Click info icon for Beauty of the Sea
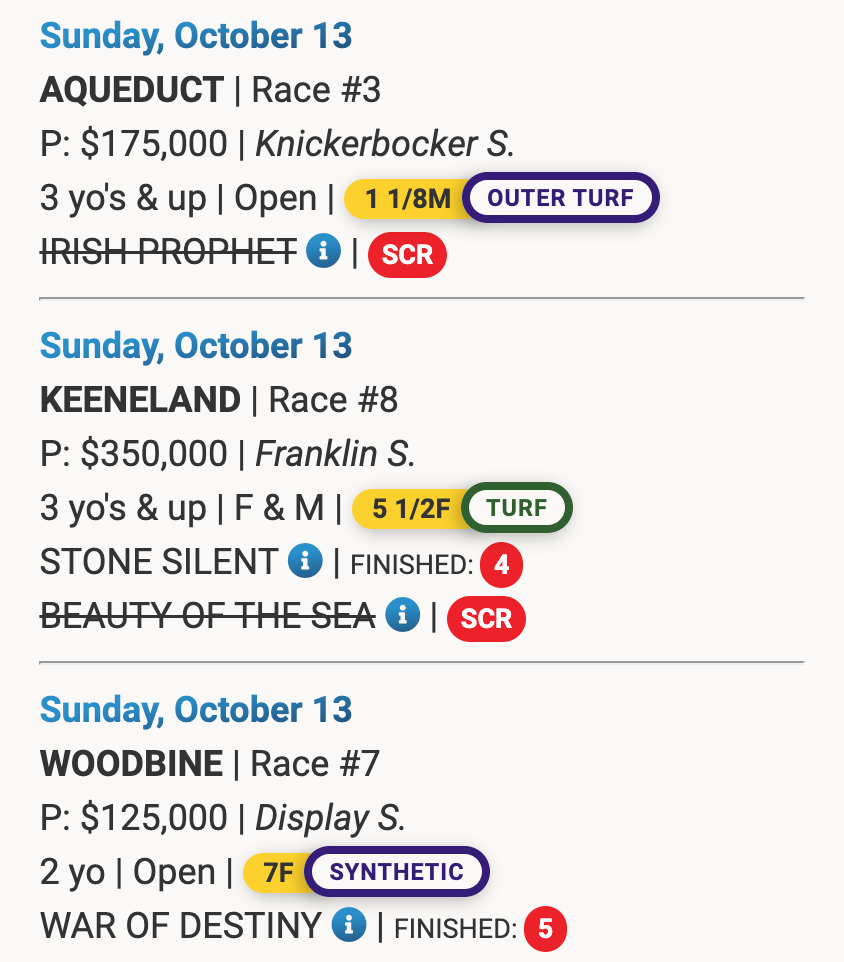 coord(402,615)
